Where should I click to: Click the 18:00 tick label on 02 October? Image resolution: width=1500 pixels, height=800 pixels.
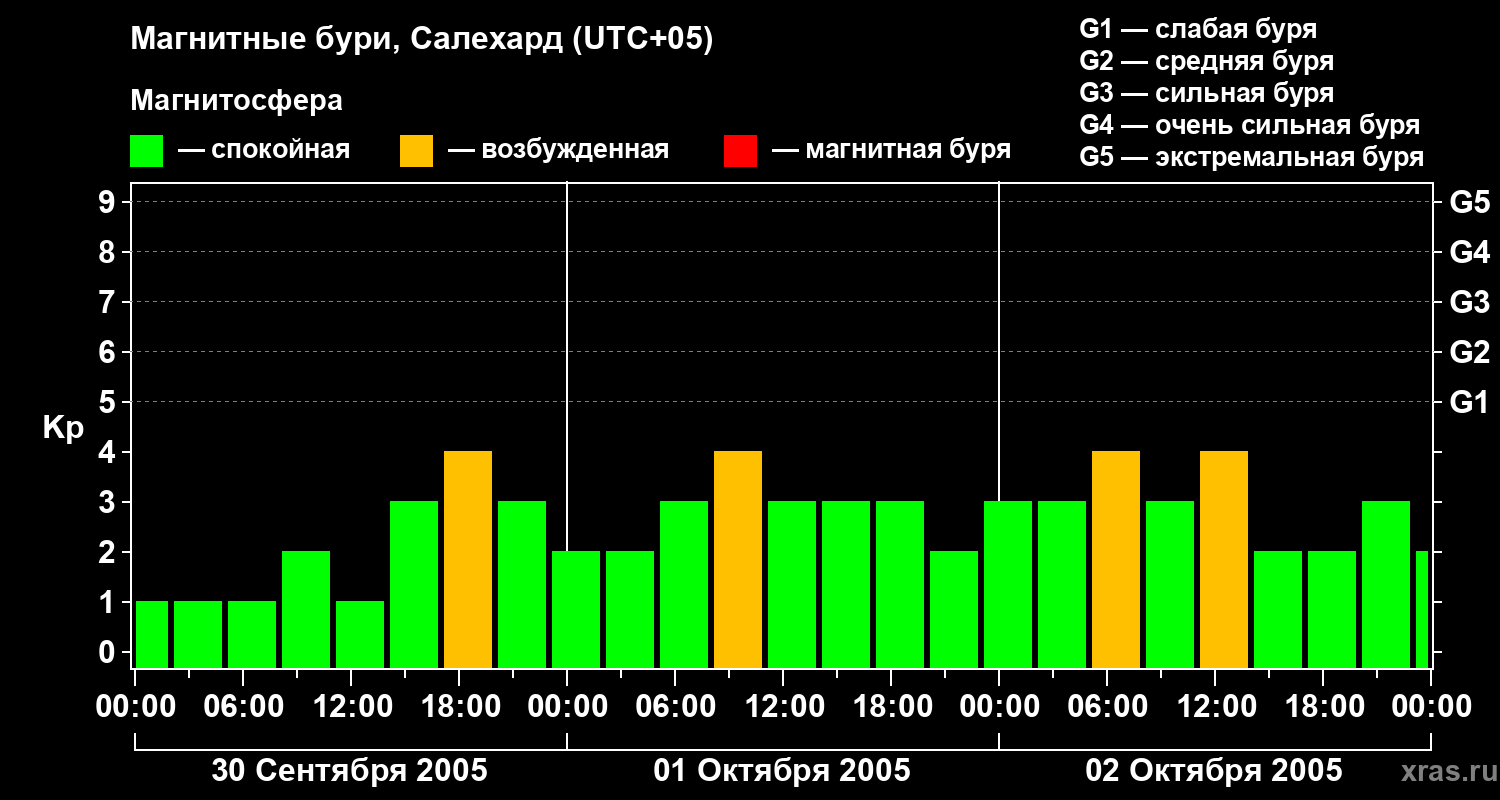click(x=1323, y=706)
